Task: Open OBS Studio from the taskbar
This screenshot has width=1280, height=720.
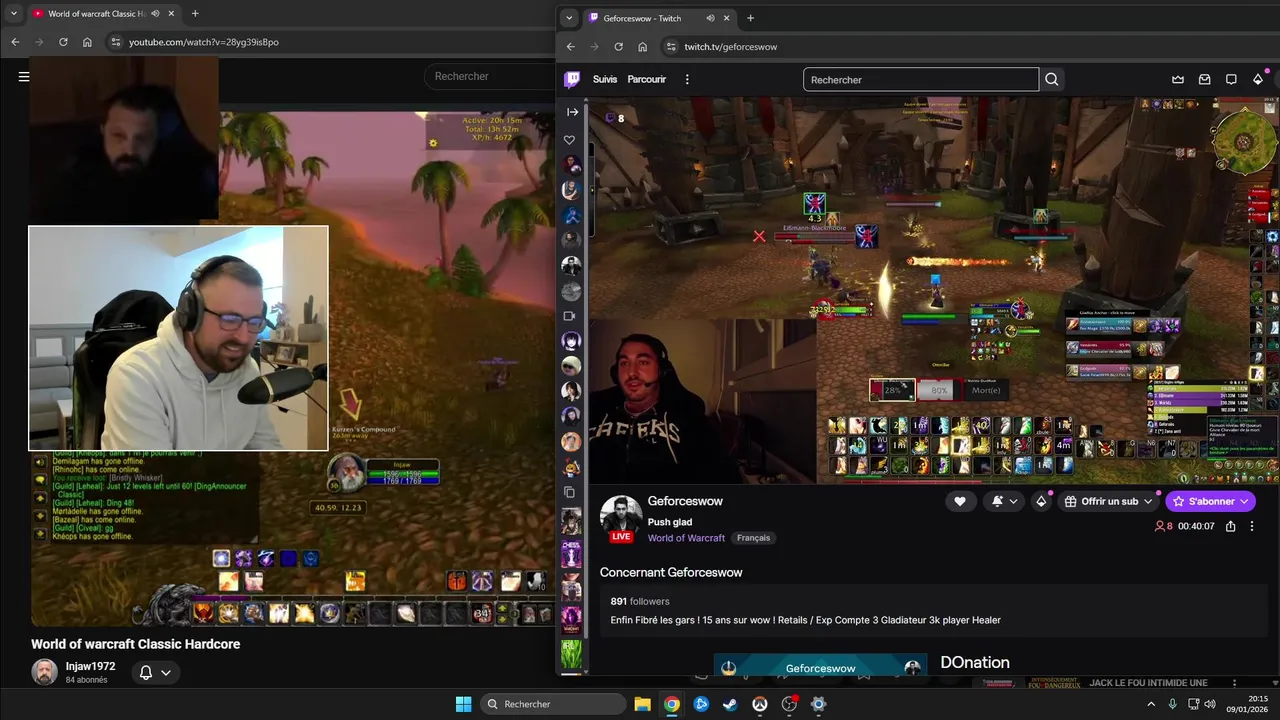Action: tap(789, 704)
